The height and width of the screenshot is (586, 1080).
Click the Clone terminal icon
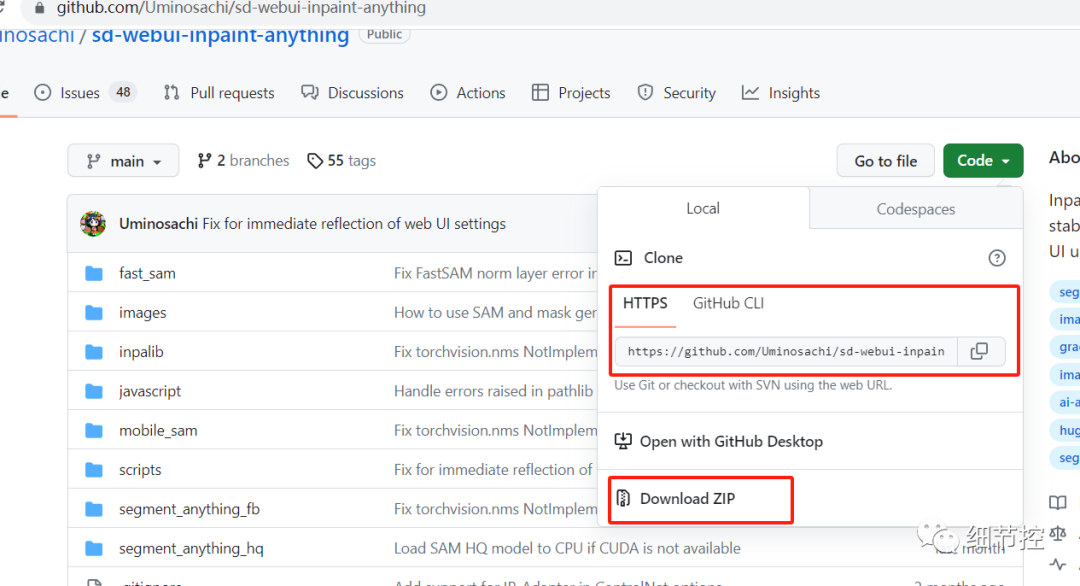[623, 258]
